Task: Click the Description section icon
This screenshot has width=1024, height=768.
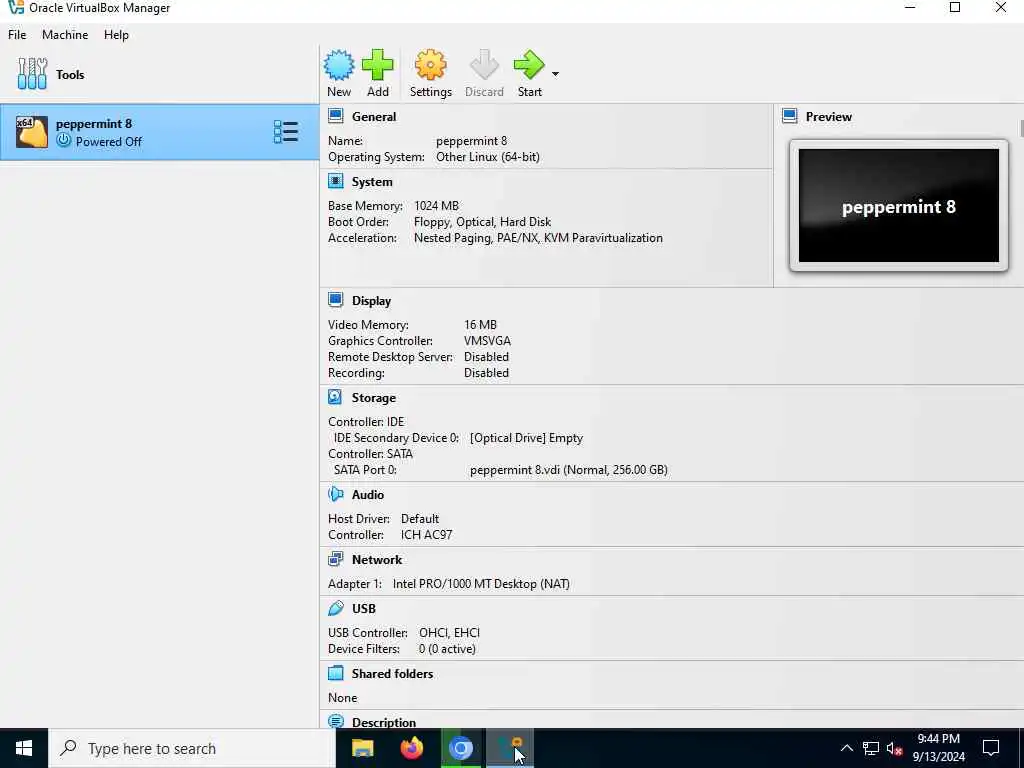Action: [x=336, y=721]
